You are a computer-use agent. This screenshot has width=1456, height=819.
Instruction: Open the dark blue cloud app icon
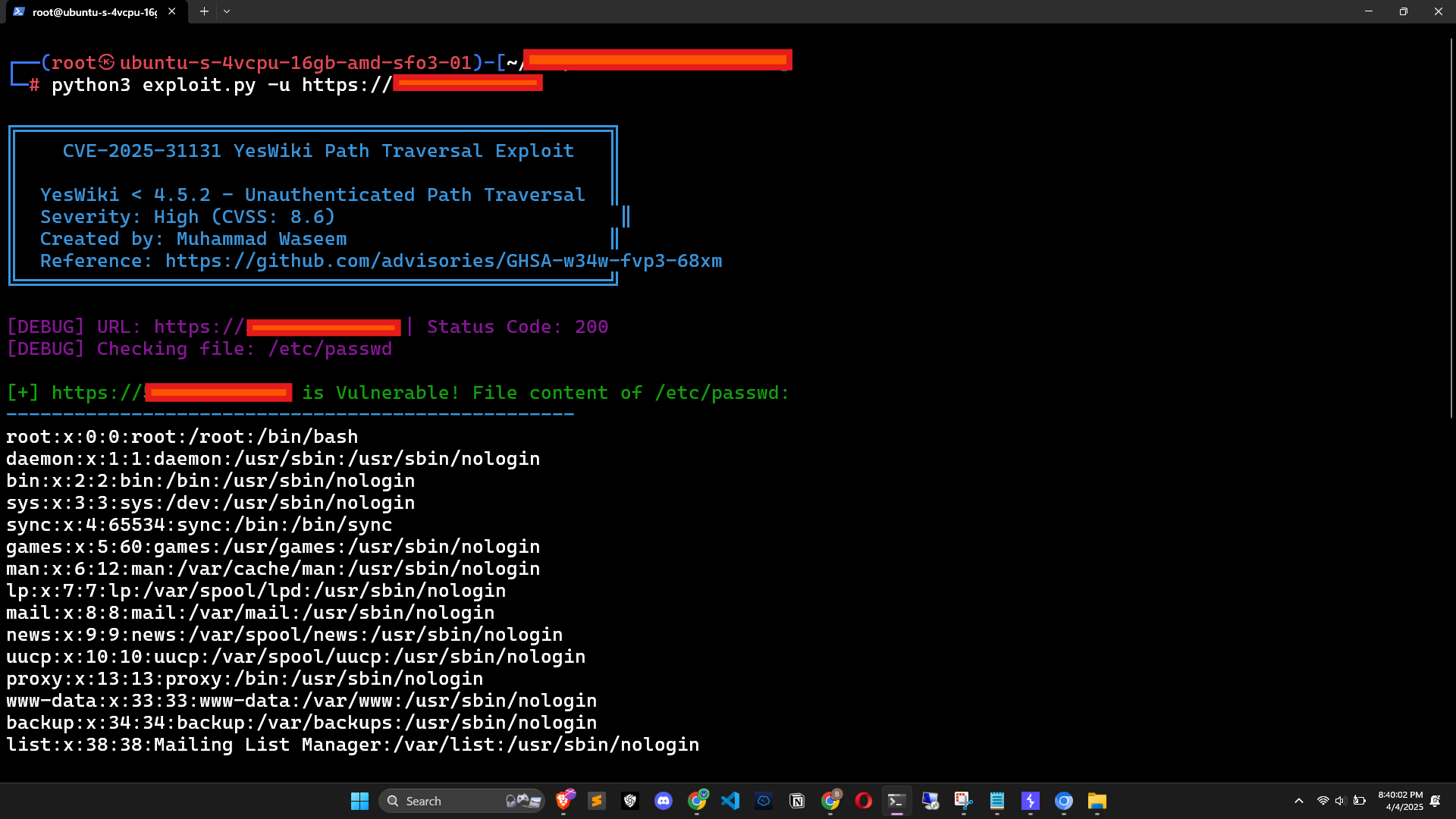coord(764,801)
